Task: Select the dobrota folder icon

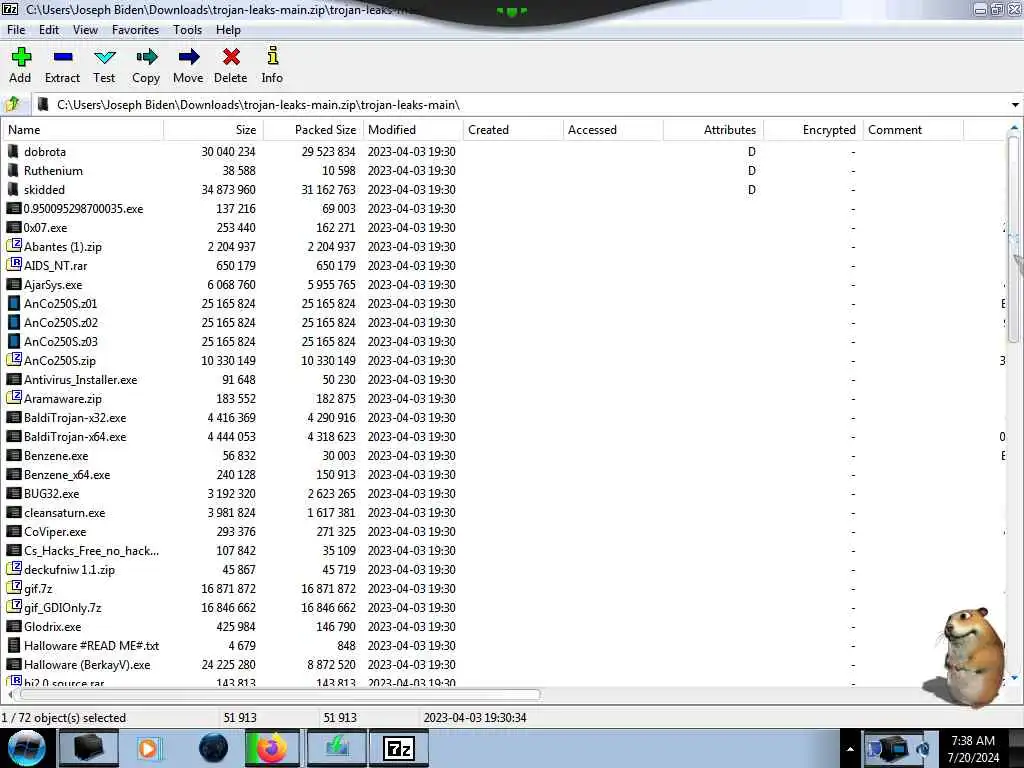Action: [13, 152]
